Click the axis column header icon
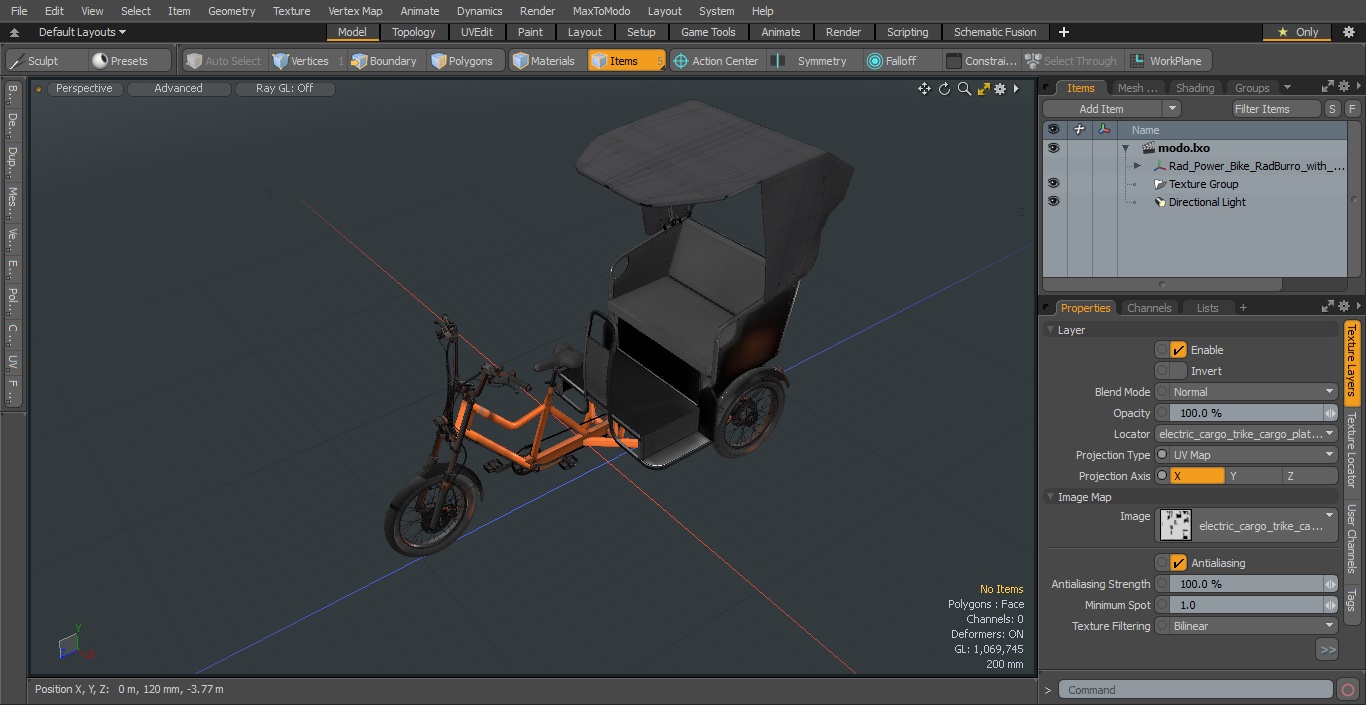The image size is (1366, 705). pyautogui.click(x=1104, y=130)
